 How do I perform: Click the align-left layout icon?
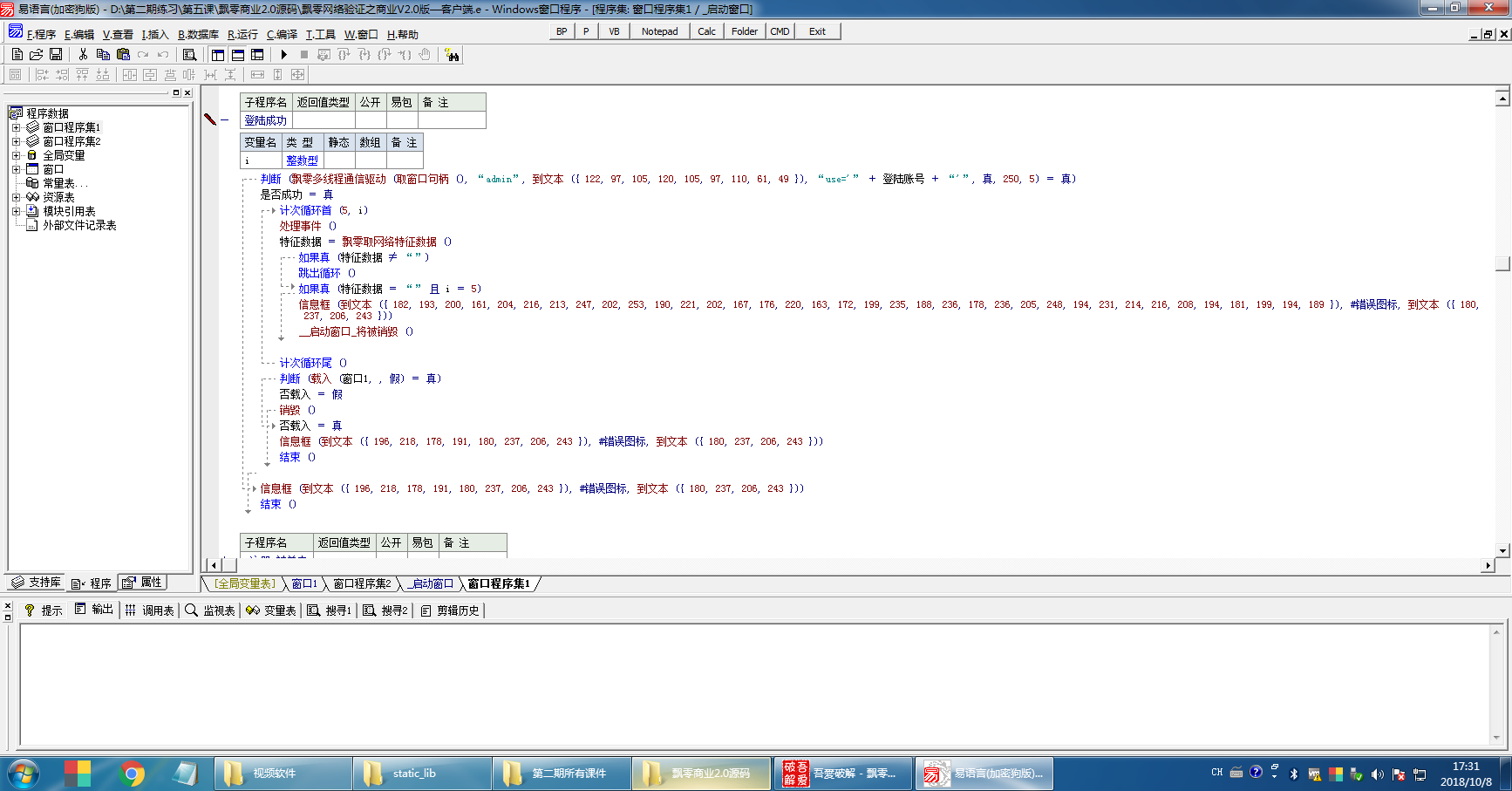(x=41, y=75)
